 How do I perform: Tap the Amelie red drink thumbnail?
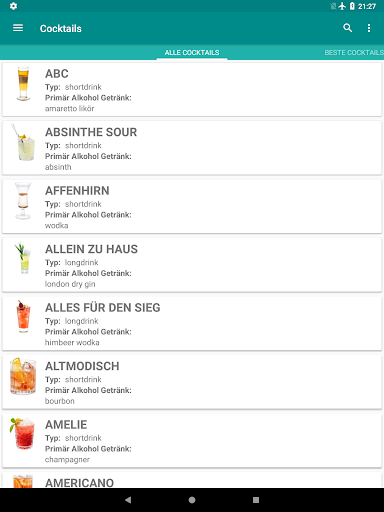tap(22, 433)
